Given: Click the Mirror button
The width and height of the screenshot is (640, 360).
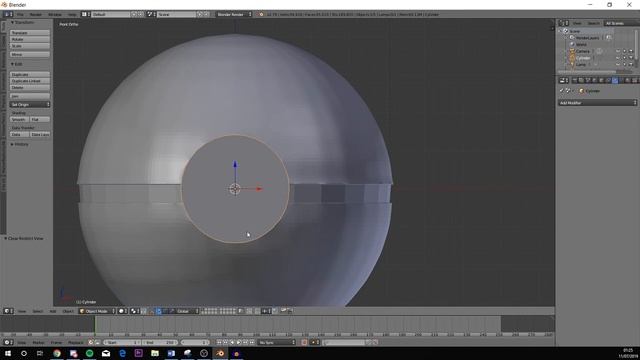Looking at the screenshot, I should (x=30, y=54).
